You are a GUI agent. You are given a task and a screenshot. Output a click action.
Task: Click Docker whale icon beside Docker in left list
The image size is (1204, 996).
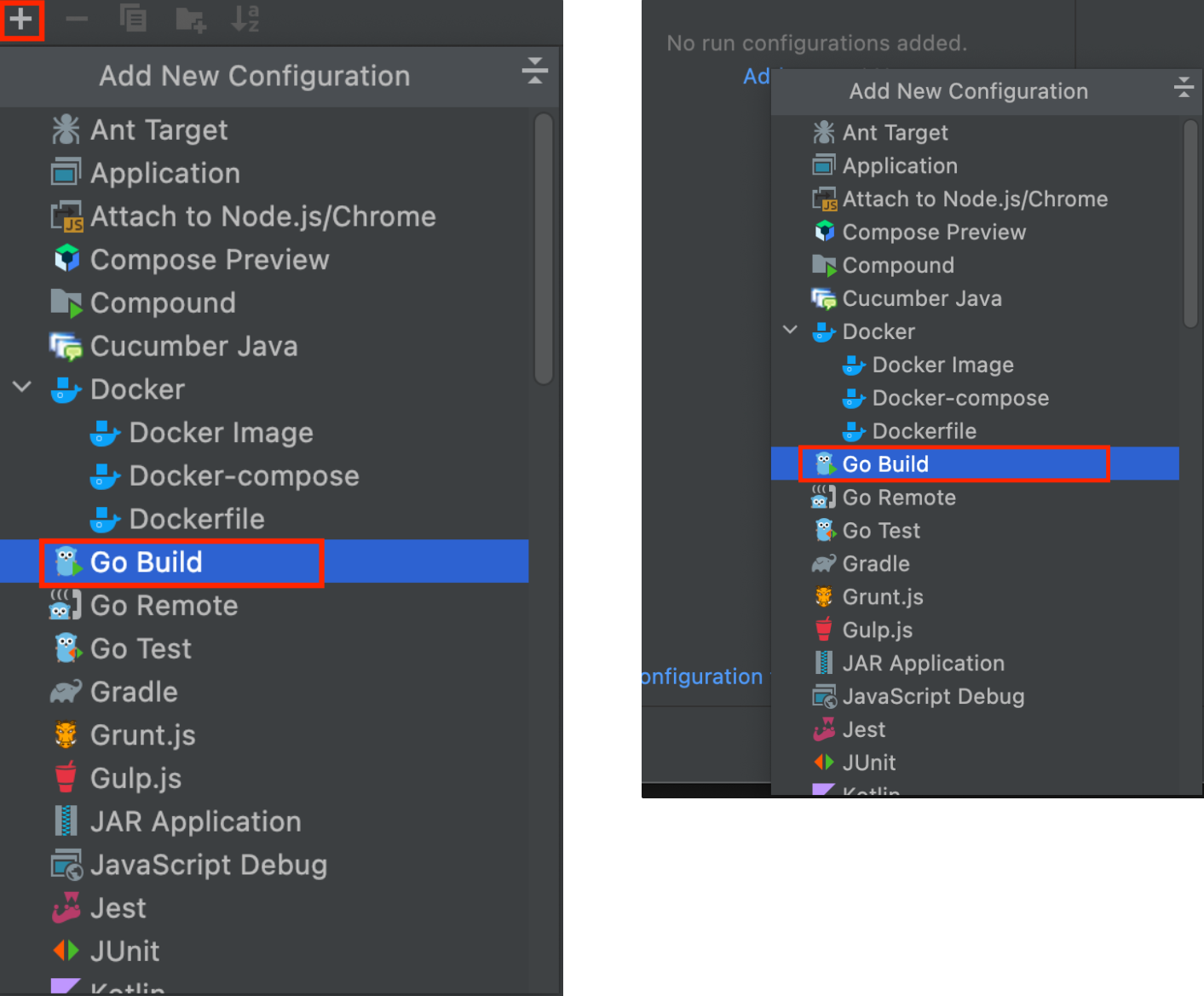pos(66,390)
